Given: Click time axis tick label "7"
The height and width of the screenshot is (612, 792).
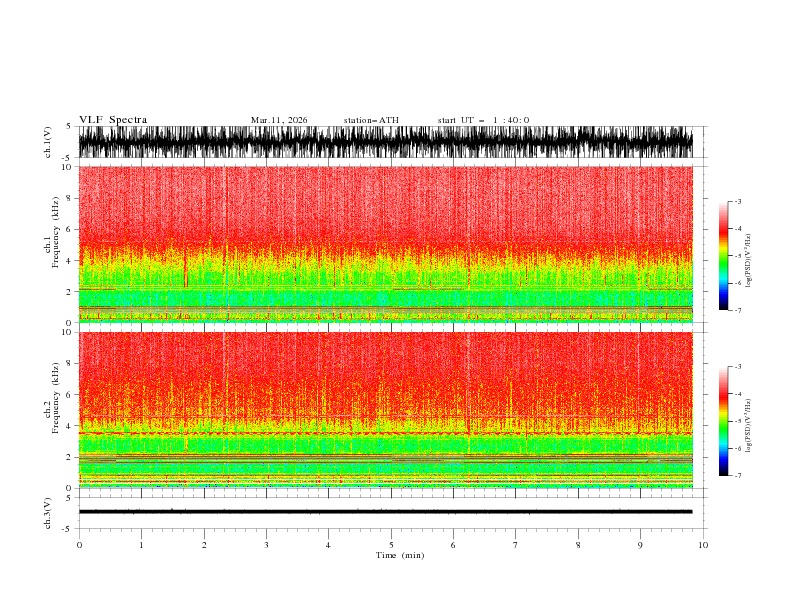Looking at the screenshot, I should 516,545.
